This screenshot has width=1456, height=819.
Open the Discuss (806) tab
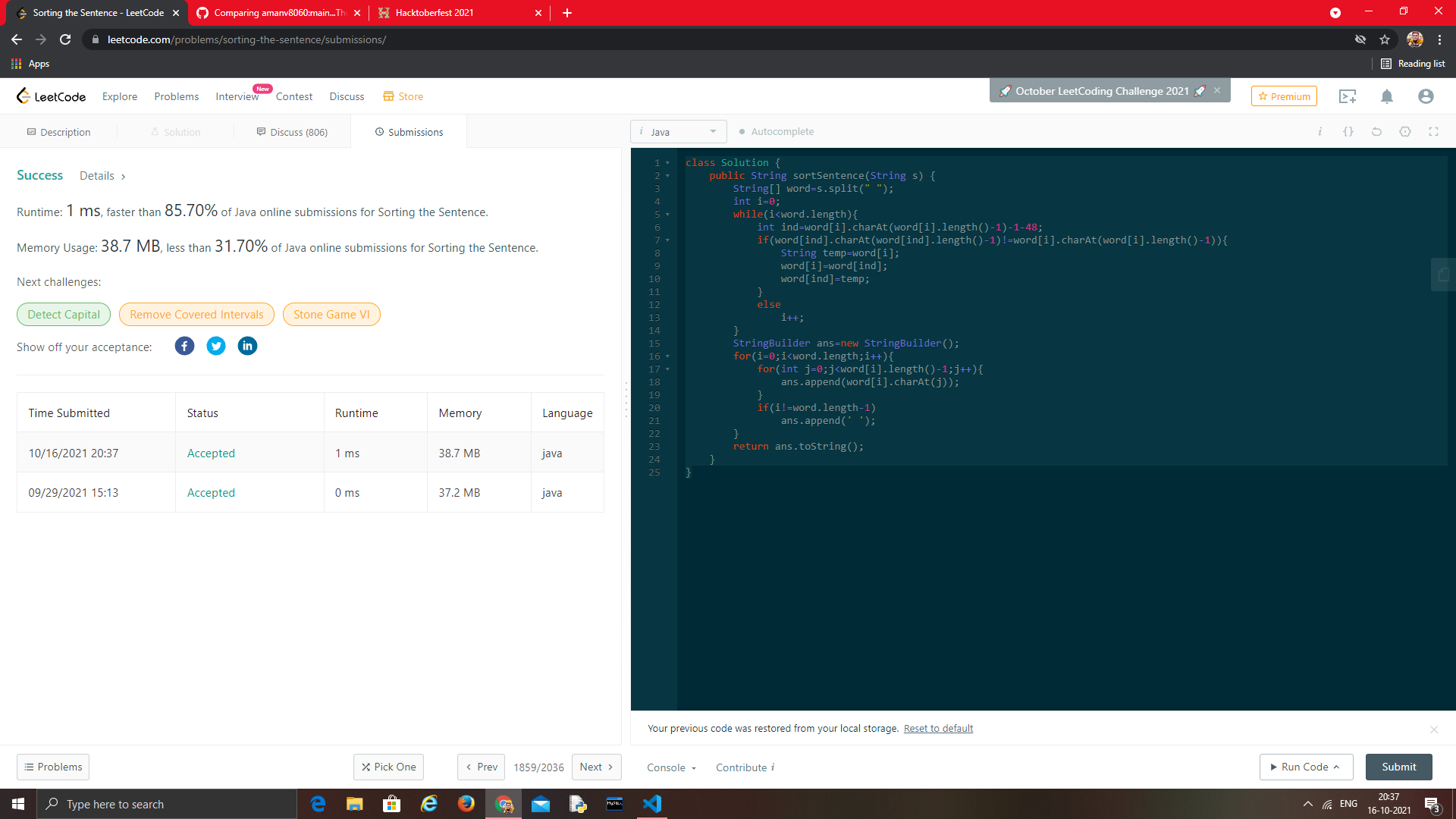pos(292,132)
